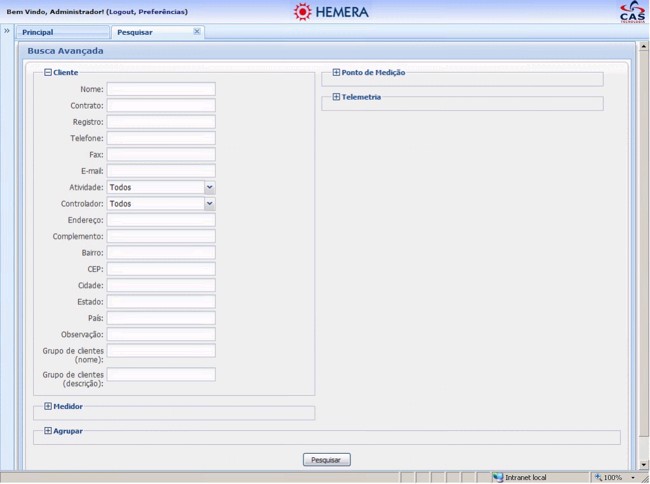This screenshot has width=650, height=484.
Task: Open the Atividade dropdown
Action: point(209,187)
